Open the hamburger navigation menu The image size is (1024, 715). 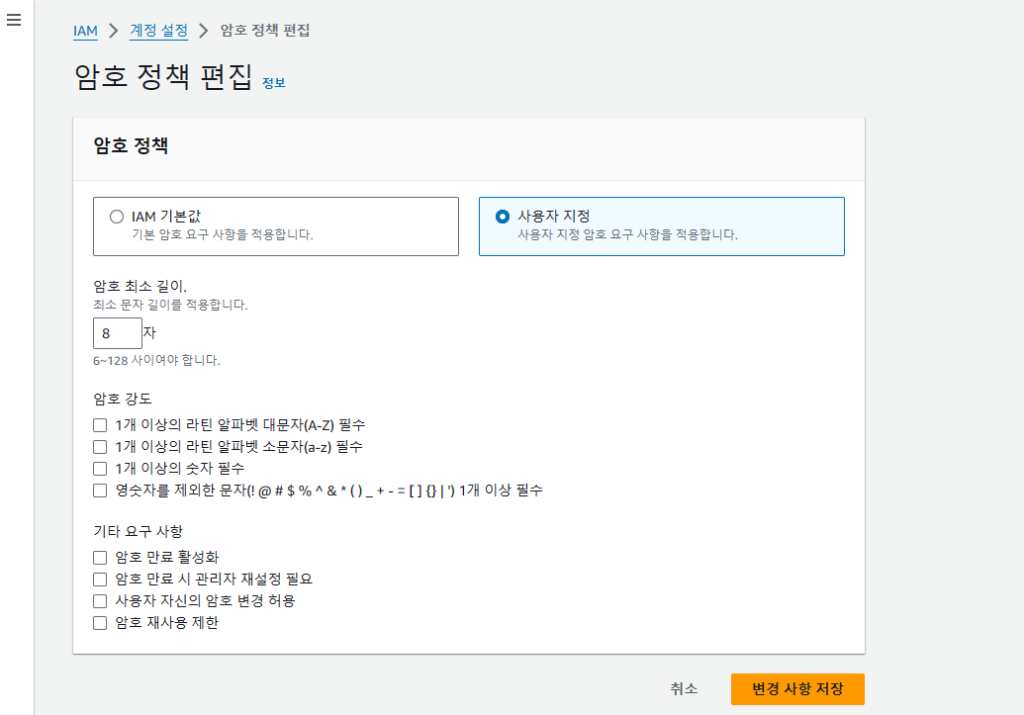point(14,20)
